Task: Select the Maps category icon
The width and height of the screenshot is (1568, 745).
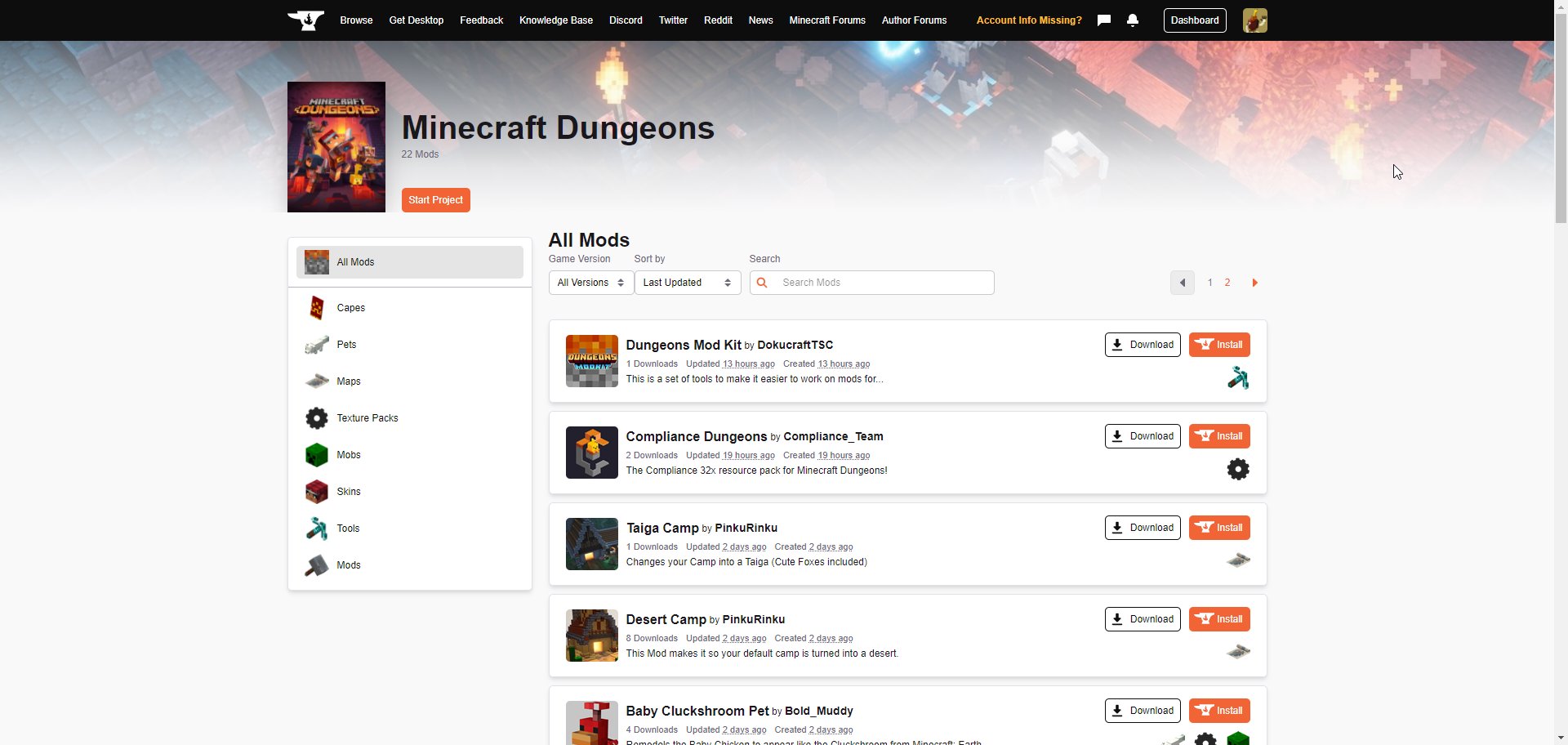Action: [317, 381]
